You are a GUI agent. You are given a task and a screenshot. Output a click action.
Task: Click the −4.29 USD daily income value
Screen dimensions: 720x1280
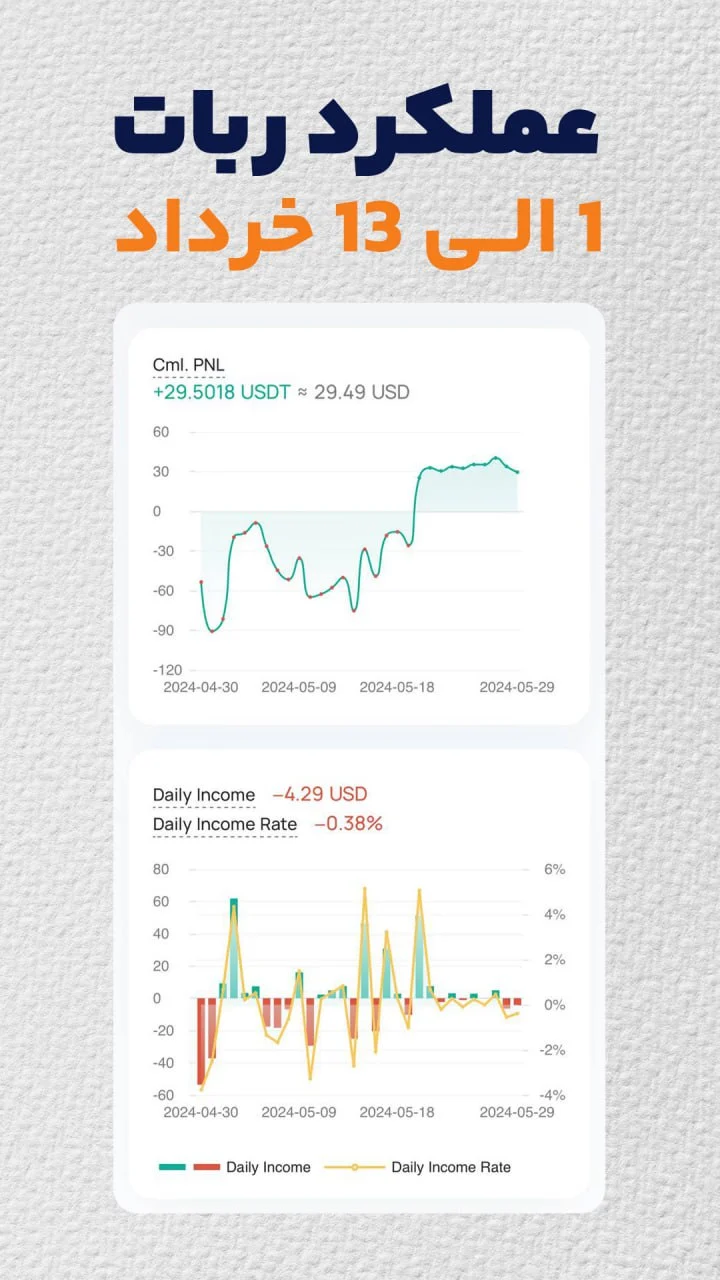point(320,795)
